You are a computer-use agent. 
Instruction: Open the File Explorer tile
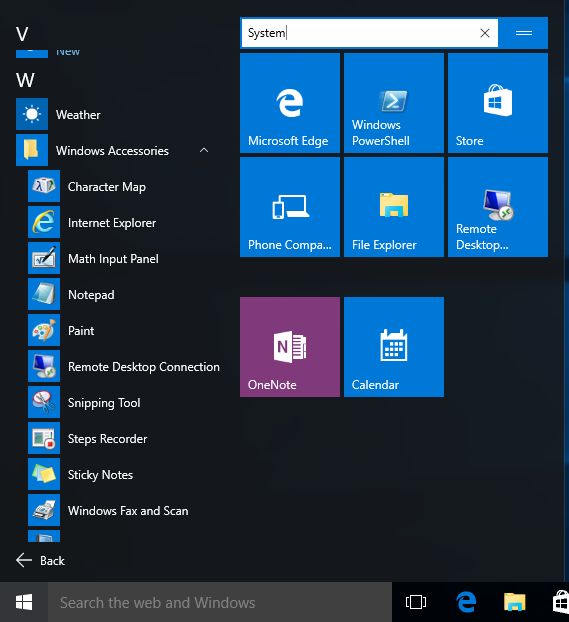point(394,207)
